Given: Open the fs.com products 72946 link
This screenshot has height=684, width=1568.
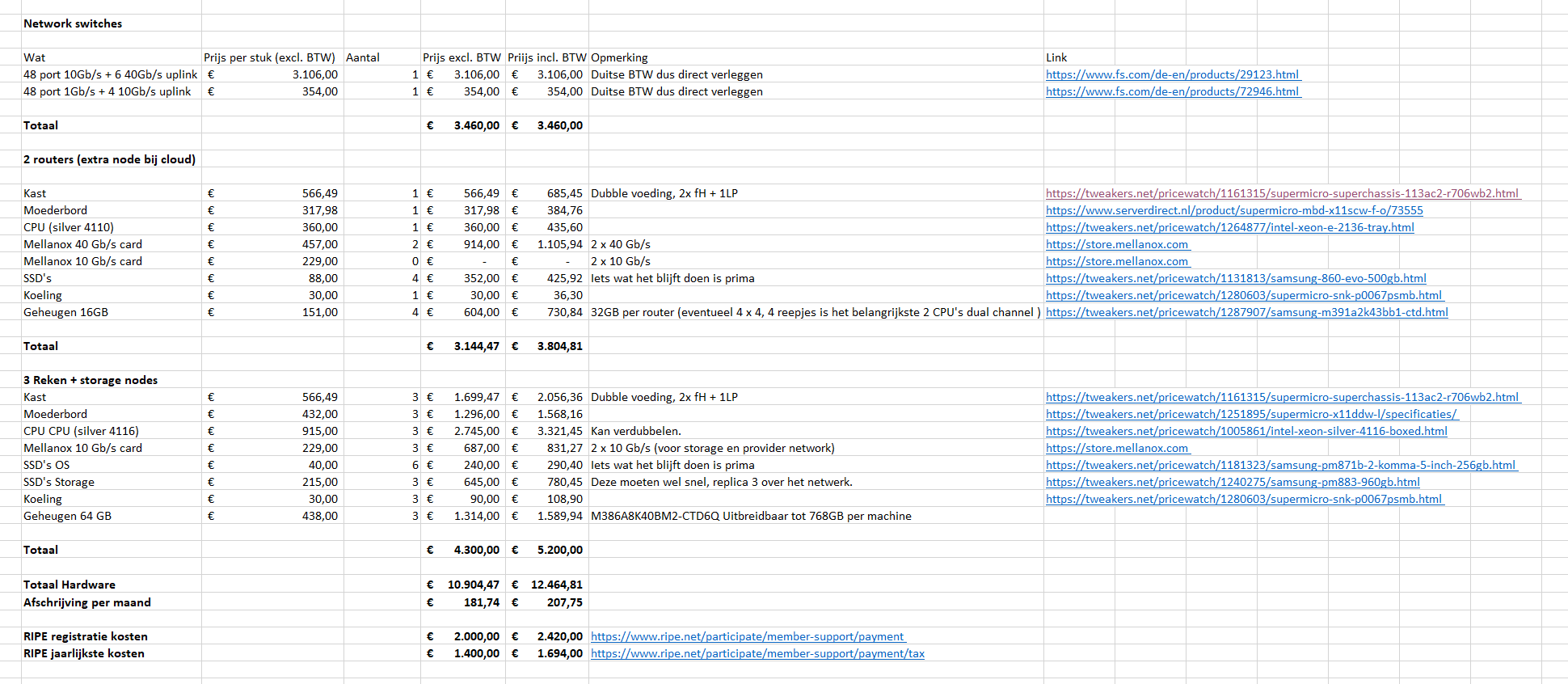Looking at the screenshot, I should click(x=1172, y=91).
